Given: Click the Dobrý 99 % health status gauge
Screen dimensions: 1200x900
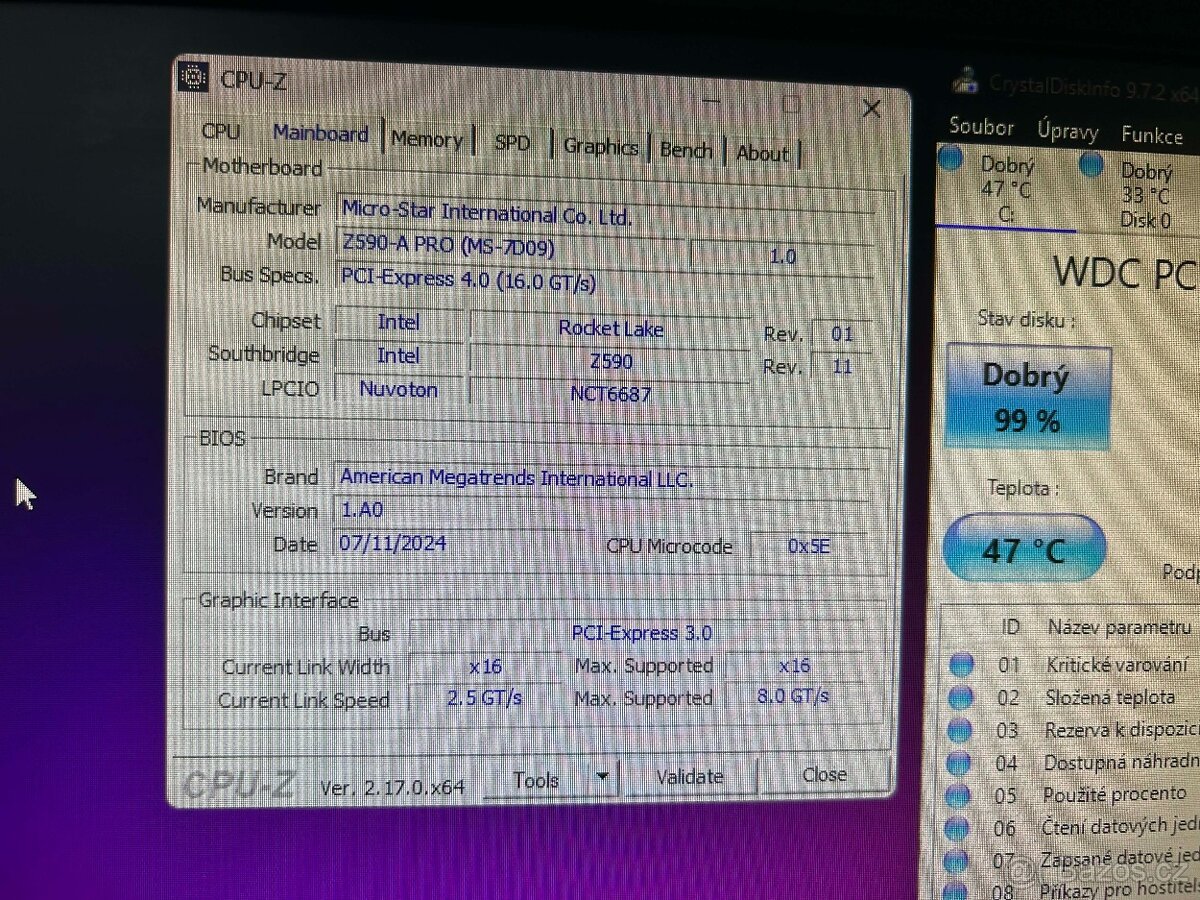Looking at the screenshot, I should click(x=1029, y=396).
